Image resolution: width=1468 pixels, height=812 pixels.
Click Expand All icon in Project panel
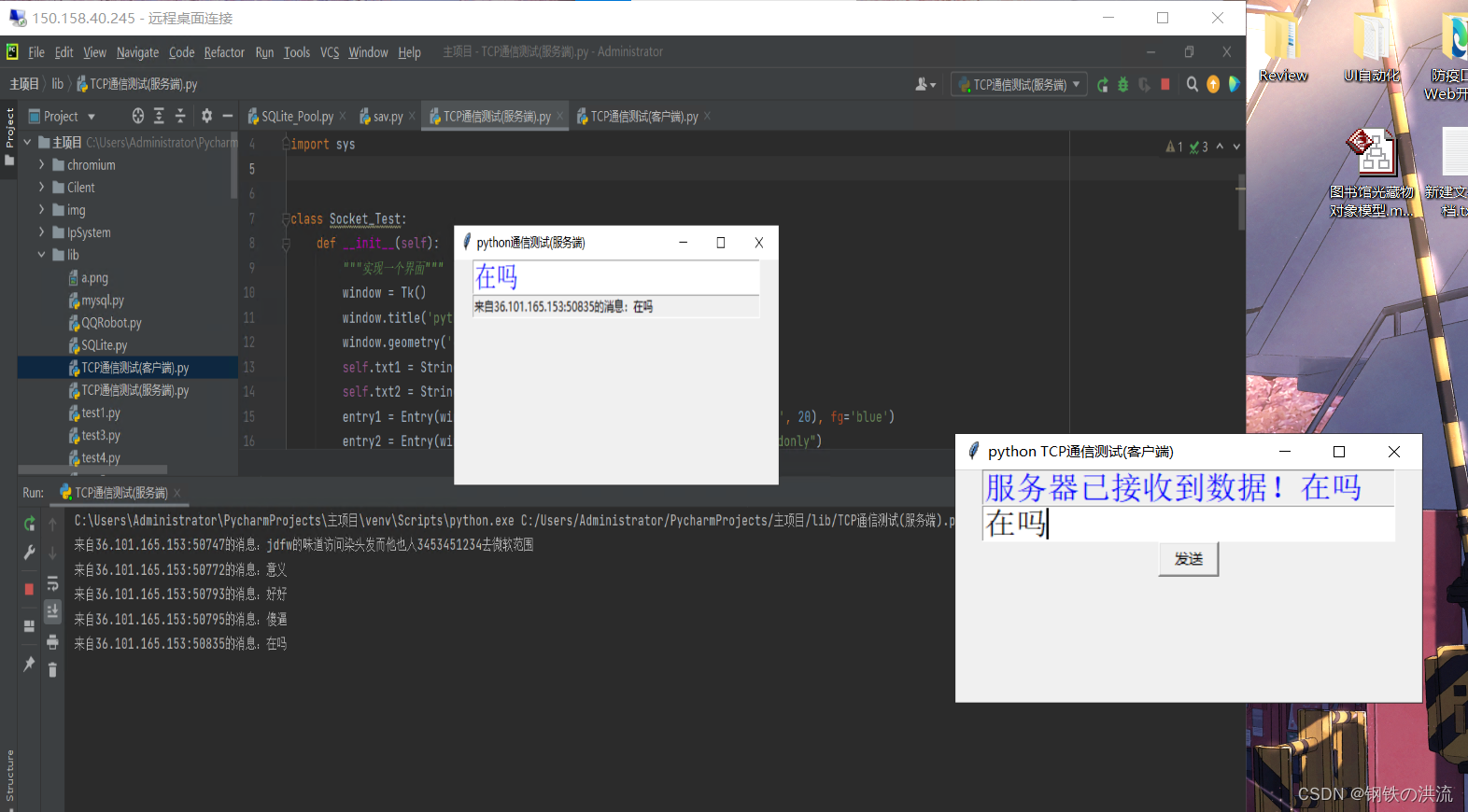[x=159, y=116]
